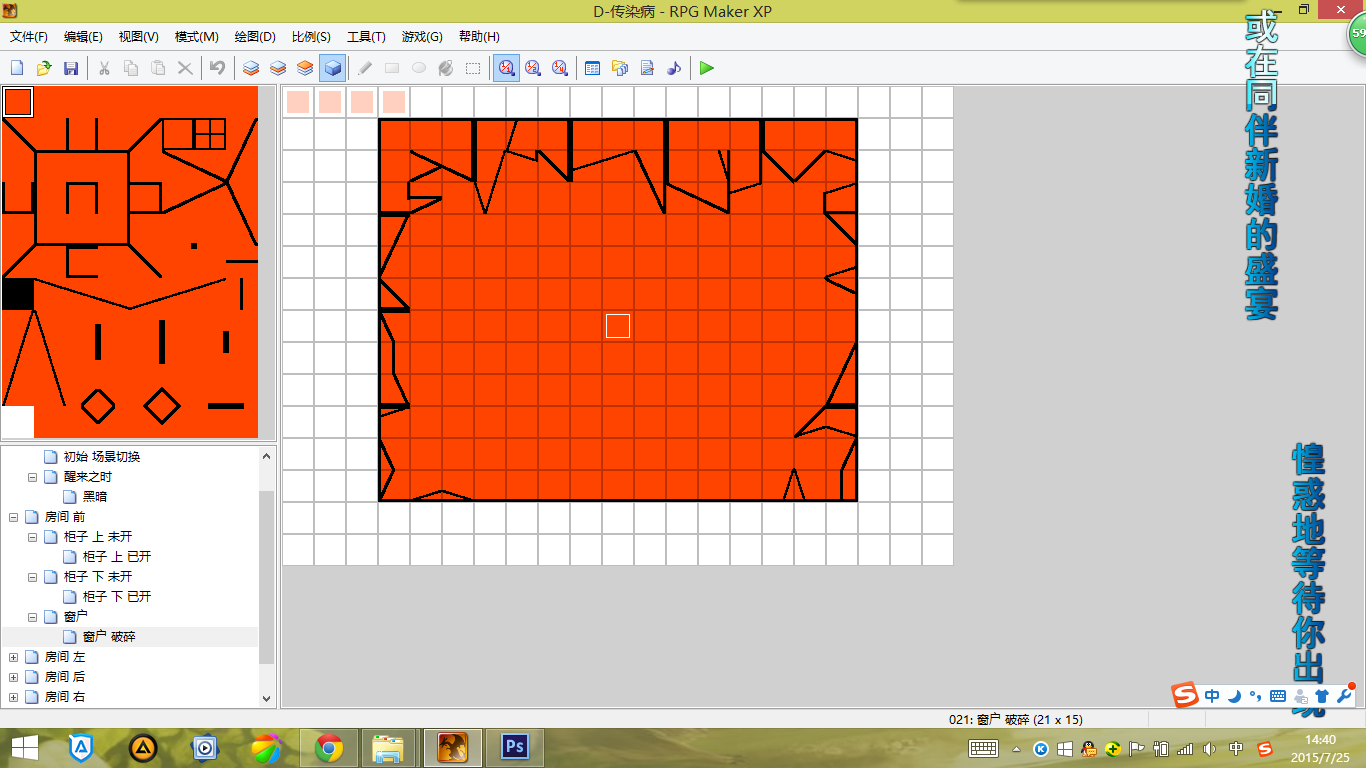Select the Ellipse drawing tool
Viewport: 1366px width, 768px height.
point(419,68)
